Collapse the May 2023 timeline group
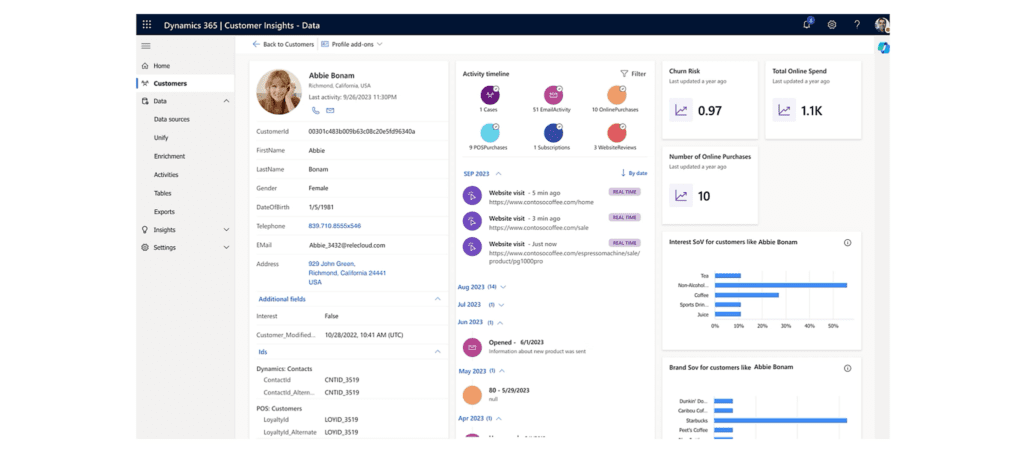Viewport: 1024px width, 454px height. coord(502,370)
